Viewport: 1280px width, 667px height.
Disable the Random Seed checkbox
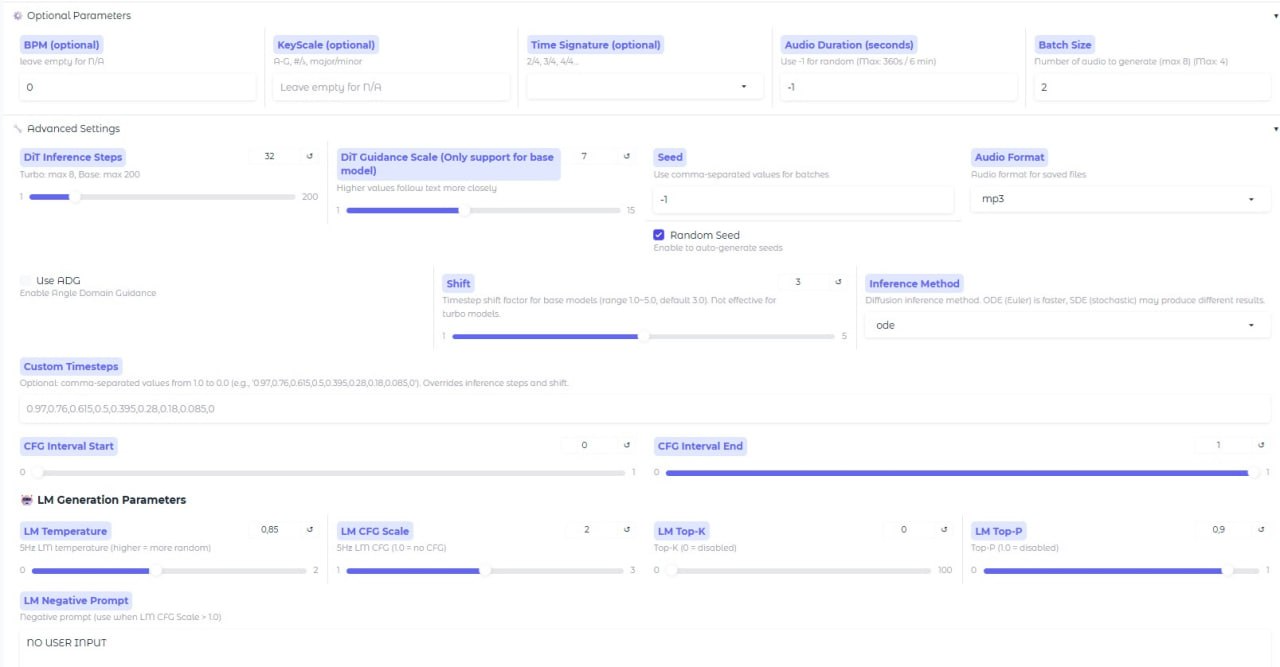tap(659, 235)
